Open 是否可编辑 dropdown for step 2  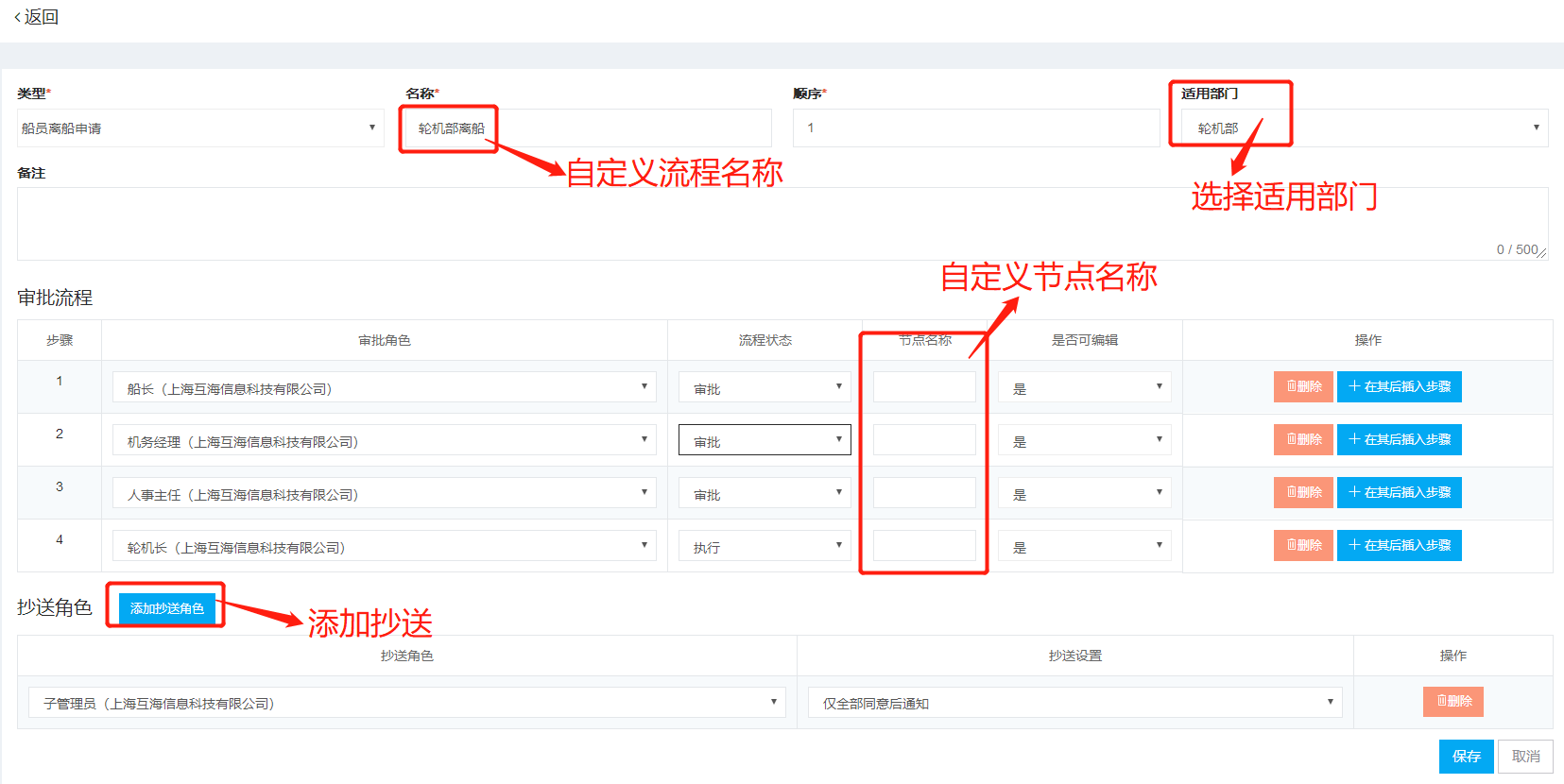click(x=1085, y=440)
